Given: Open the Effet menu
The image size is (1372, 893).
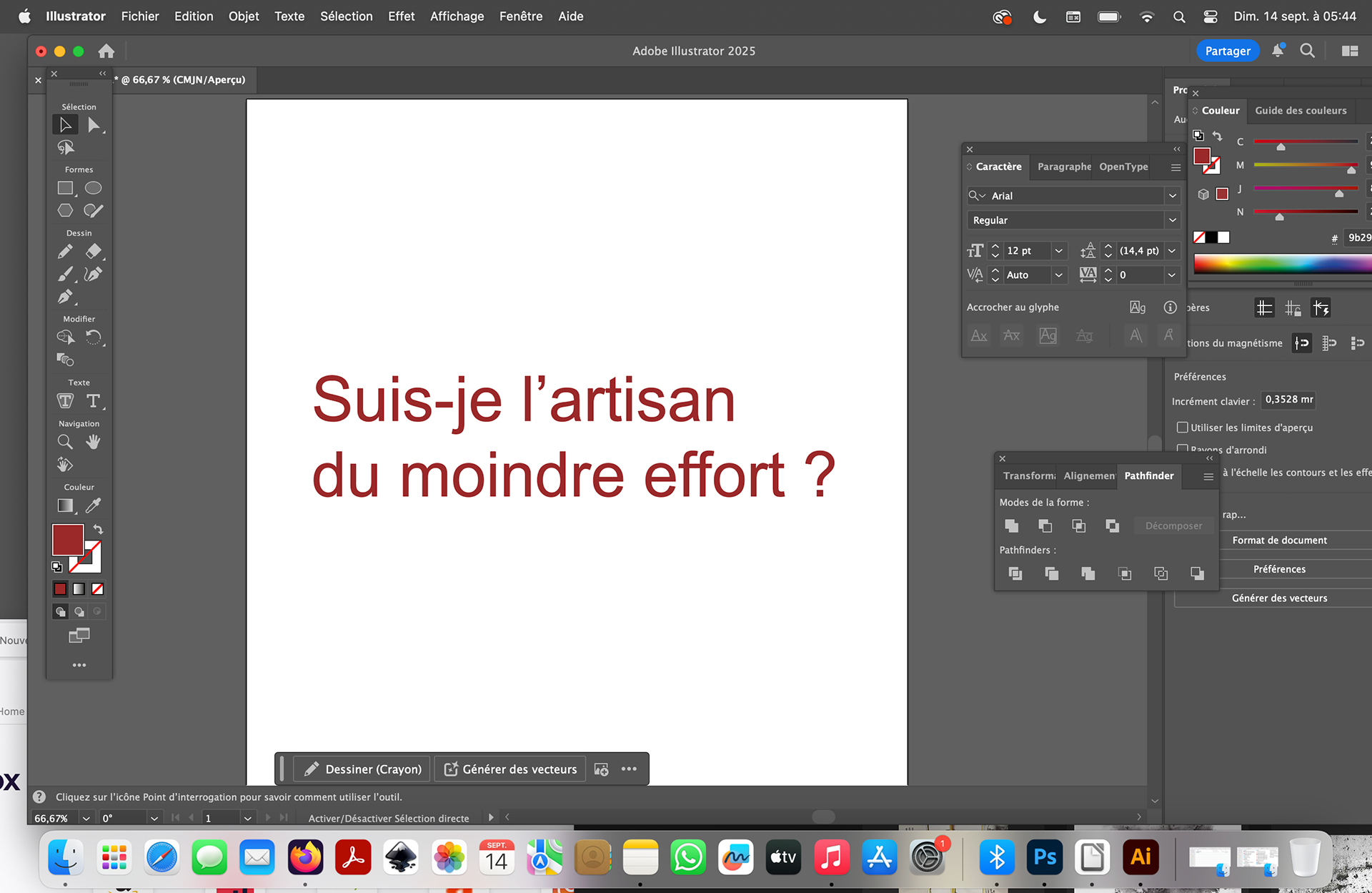Looking at the screenshot, I should [x=401, y=16].
